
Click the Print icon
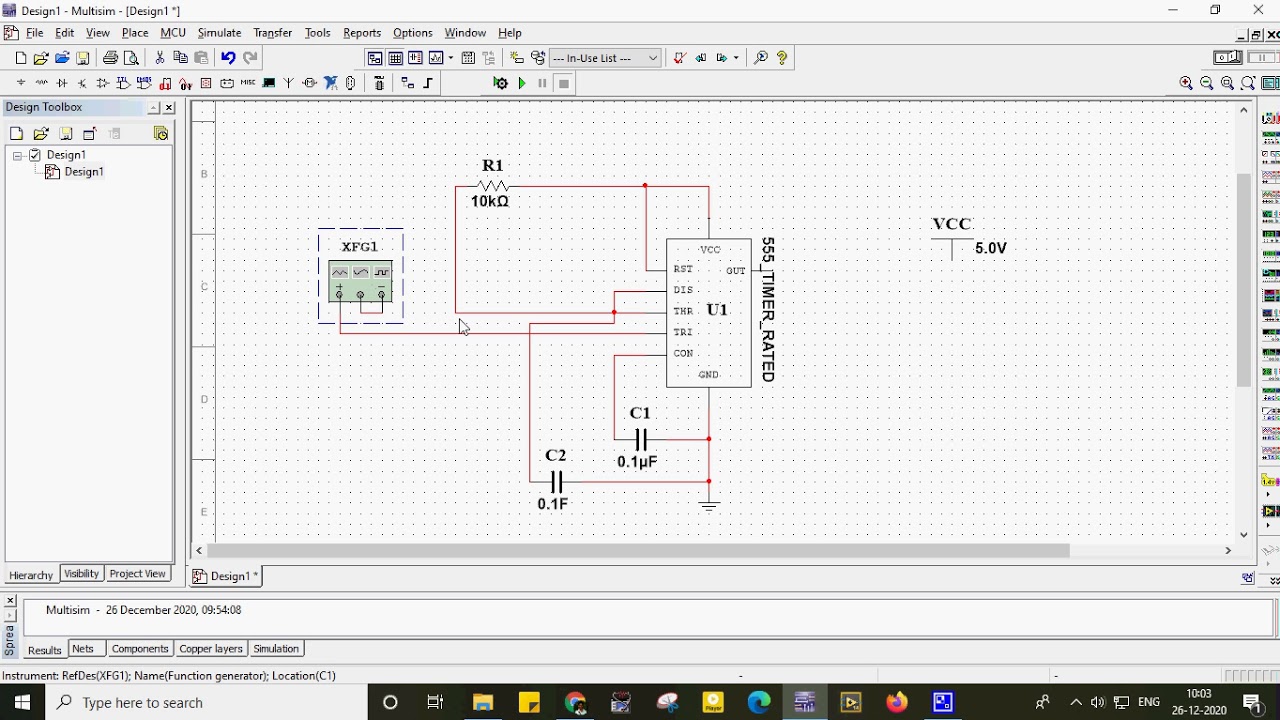click(x=110, y=58)
